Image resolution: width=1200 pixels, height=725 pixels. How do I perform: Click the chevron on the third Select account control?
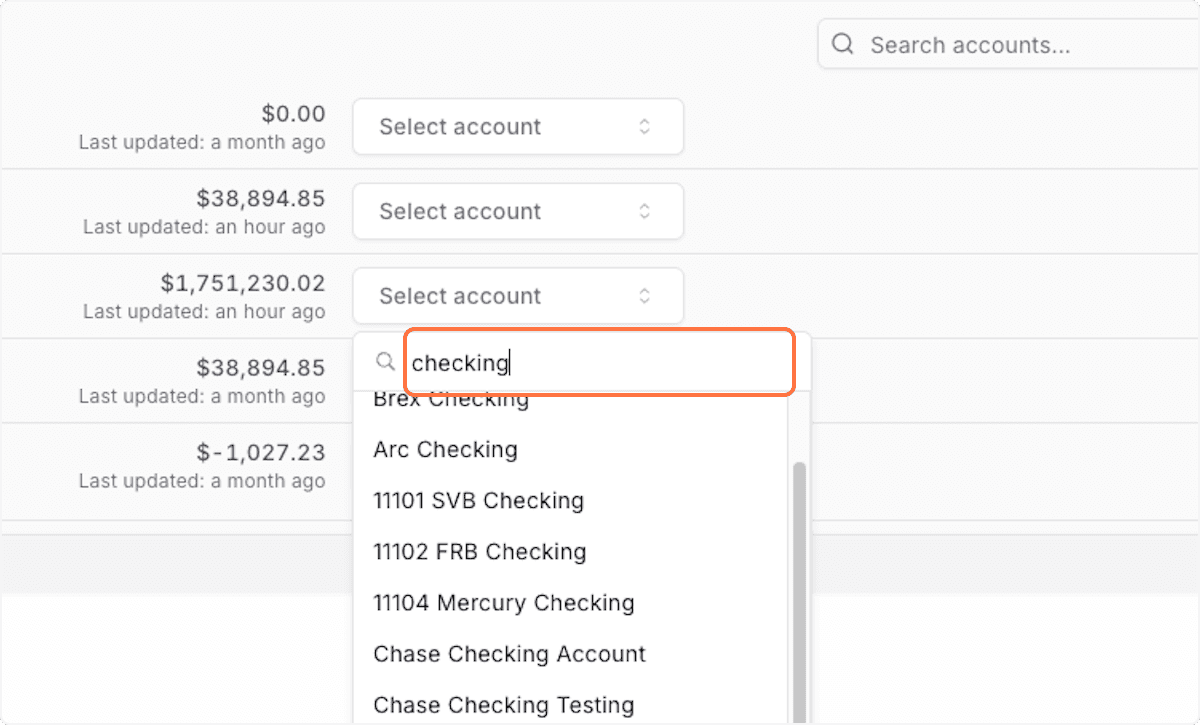(x=645, y=295)
